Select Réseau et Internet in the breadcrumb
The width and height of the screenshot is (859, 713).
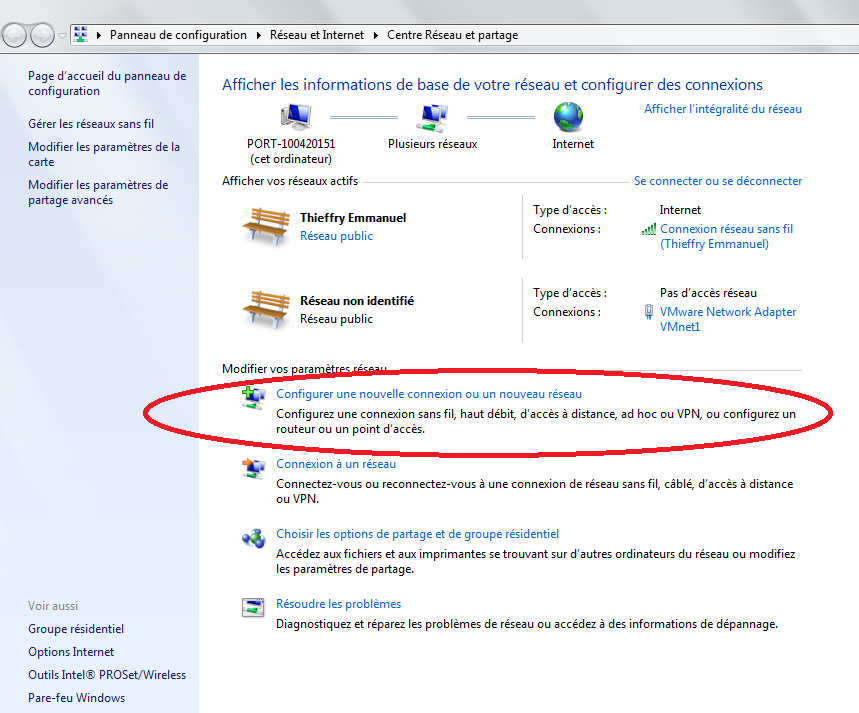click(316, 35)
